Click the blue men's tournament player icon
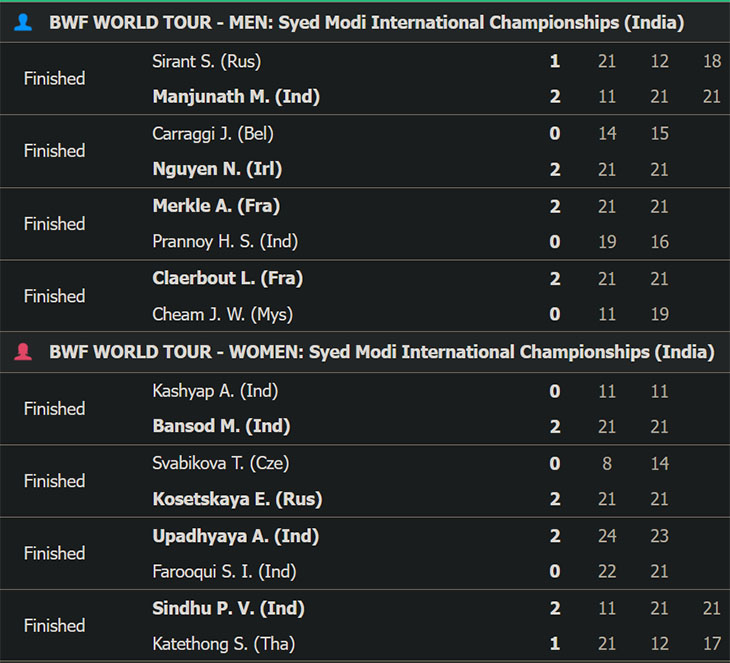The height and width of the screenshot is (663, 730). coord(23,22)
